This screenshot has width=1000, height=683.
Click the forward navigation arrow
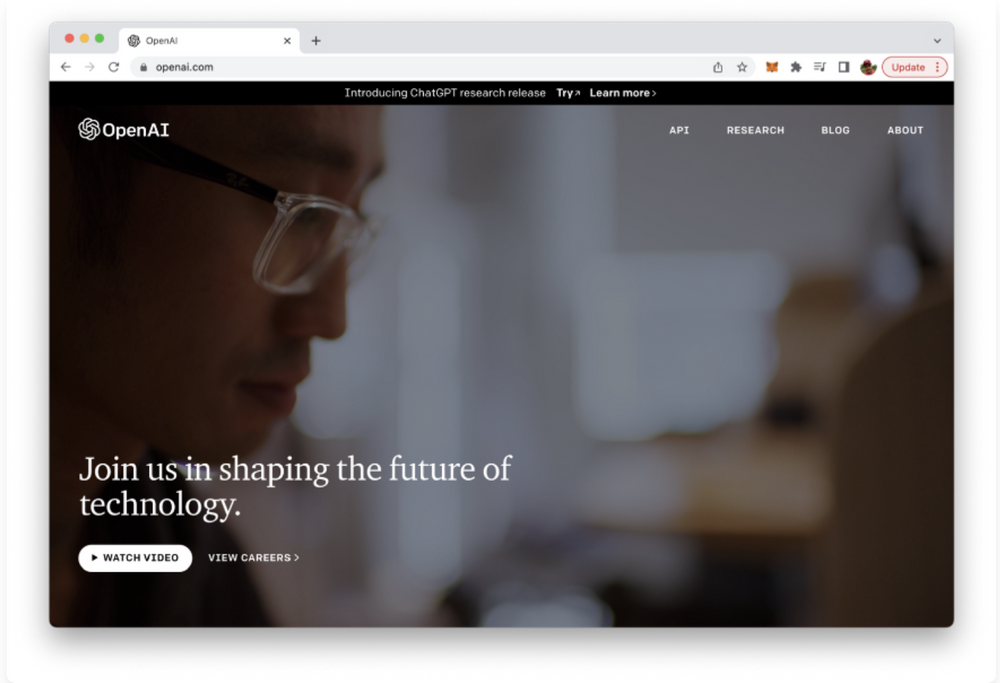point(89,67)
